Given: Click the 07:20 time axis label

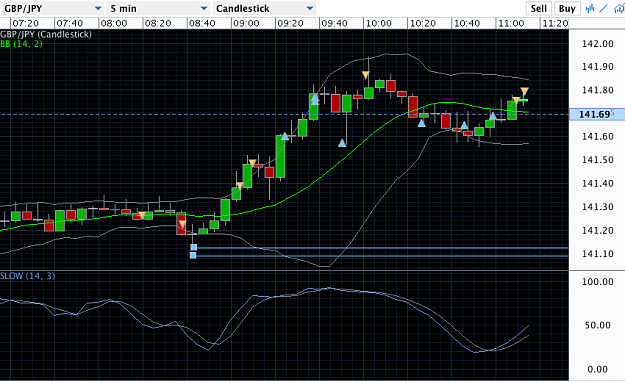Looking at the screenshot, I should point(26,24).
